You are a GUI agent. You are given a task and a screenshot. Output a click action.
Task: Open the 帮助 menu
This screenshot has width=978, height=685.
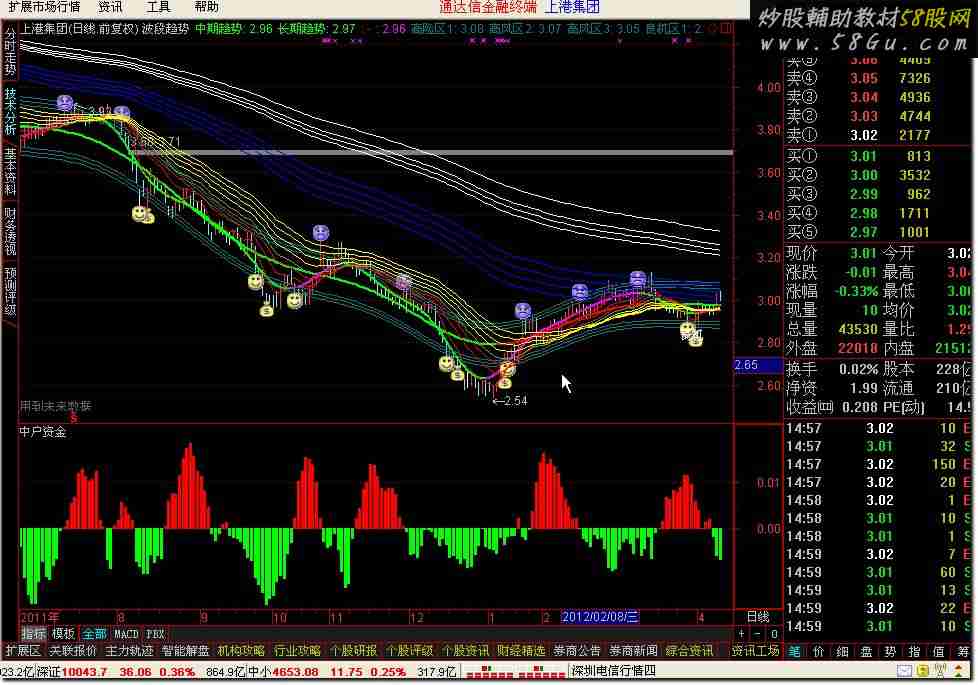(206, 7)
